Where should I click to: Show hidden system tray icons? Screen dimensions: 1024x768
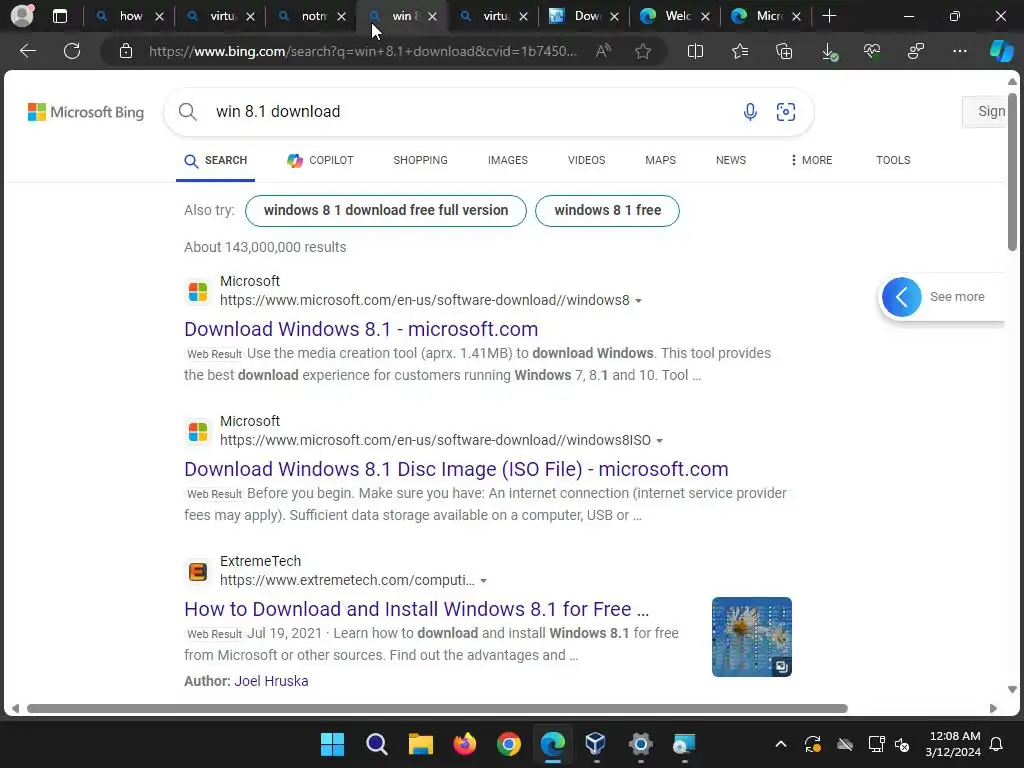pos(780,744)
